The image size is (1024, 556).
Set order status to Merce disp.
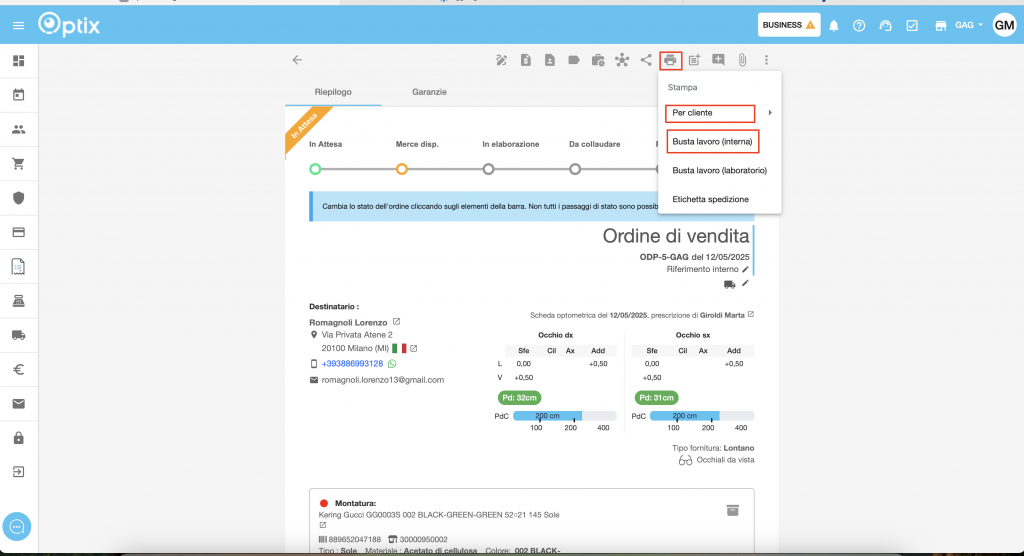402,169
